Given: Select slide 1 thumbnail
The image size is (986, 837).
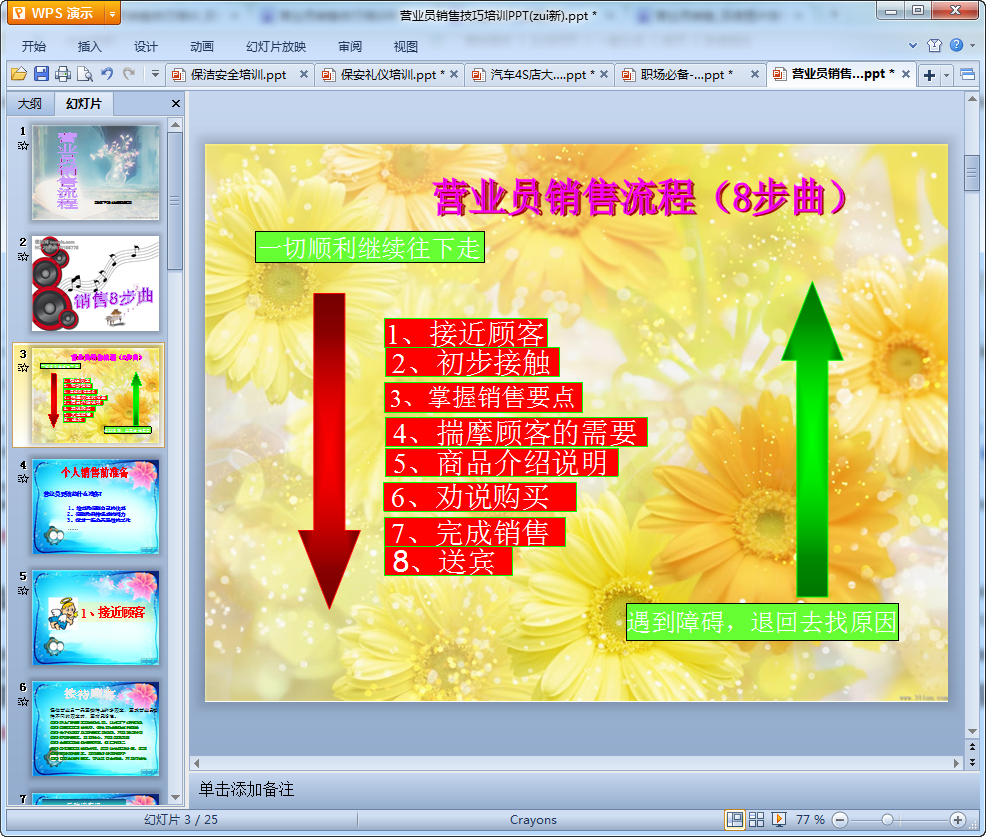Looking at the screenshot, I should [96, 172].
